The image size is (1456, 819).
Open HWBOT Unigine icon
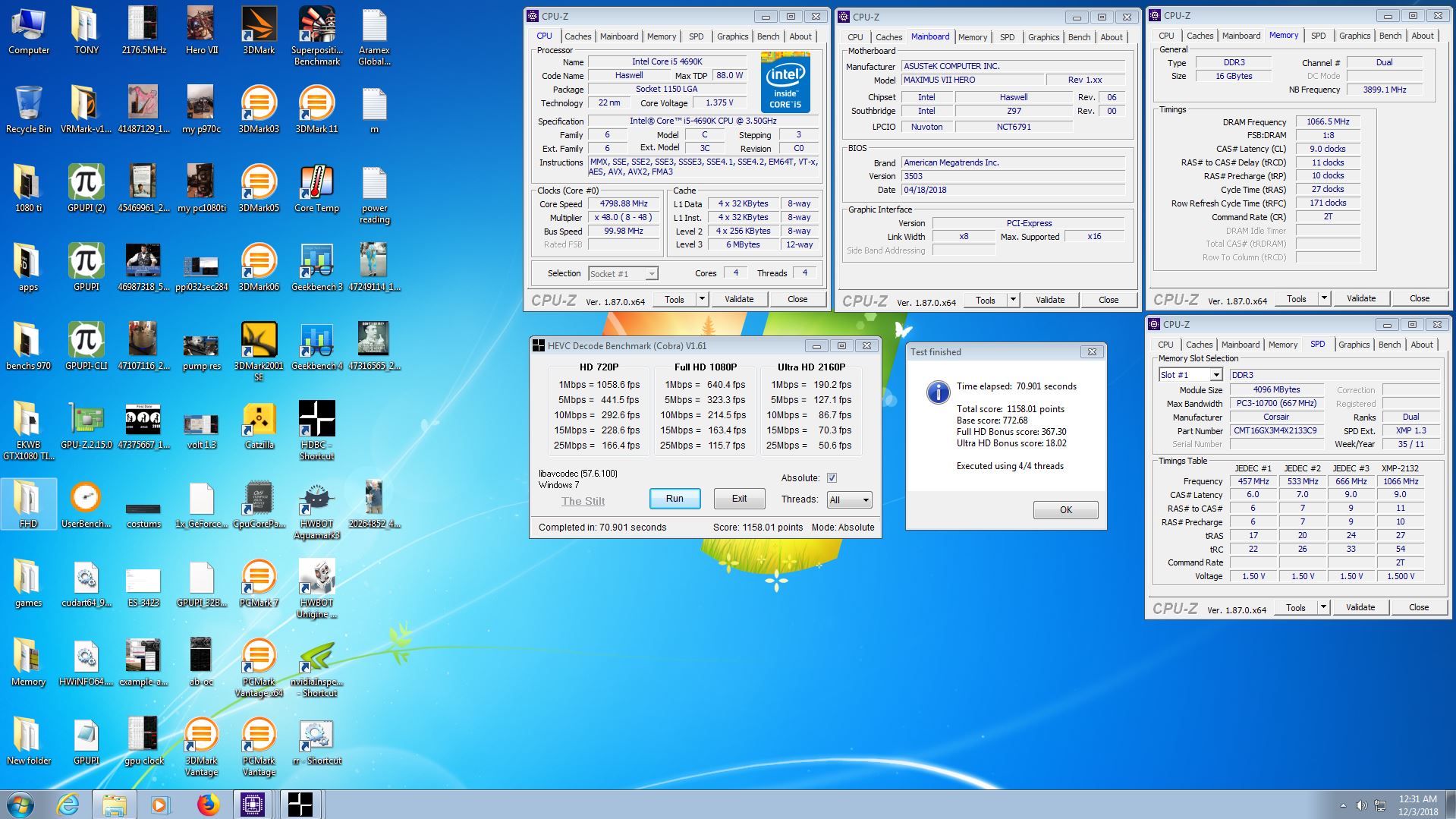pyautogui.click(x=316, y=589)
